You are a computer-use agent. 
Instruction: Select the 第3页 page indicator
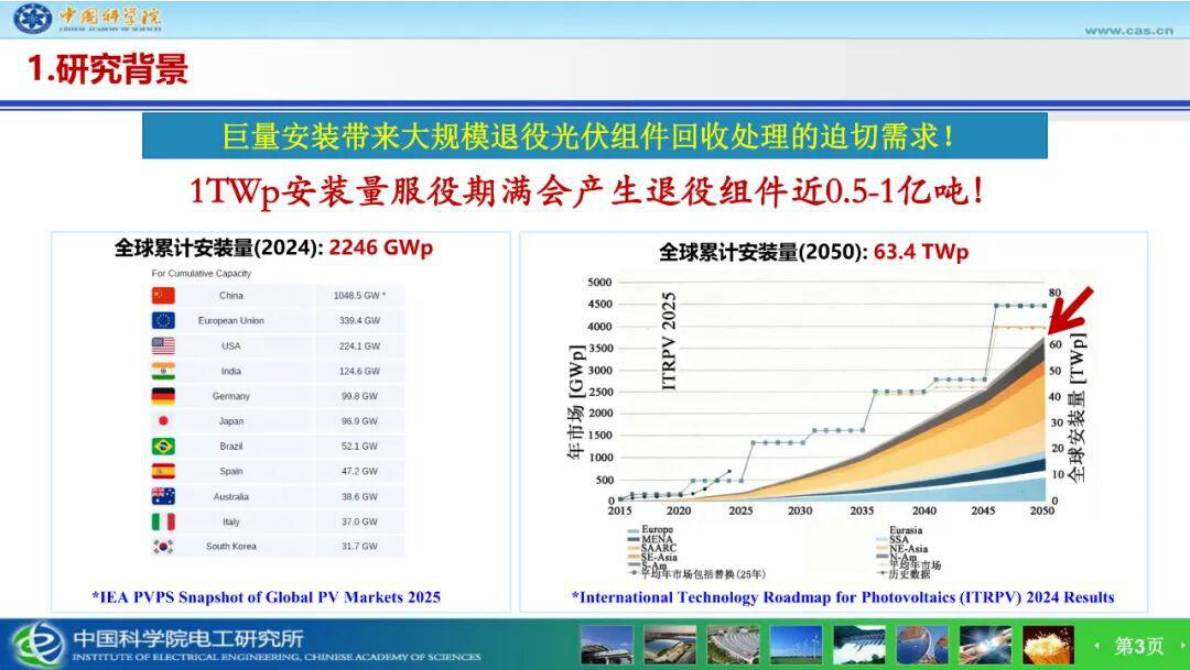pyautogui.click(x=1139, y=645)
